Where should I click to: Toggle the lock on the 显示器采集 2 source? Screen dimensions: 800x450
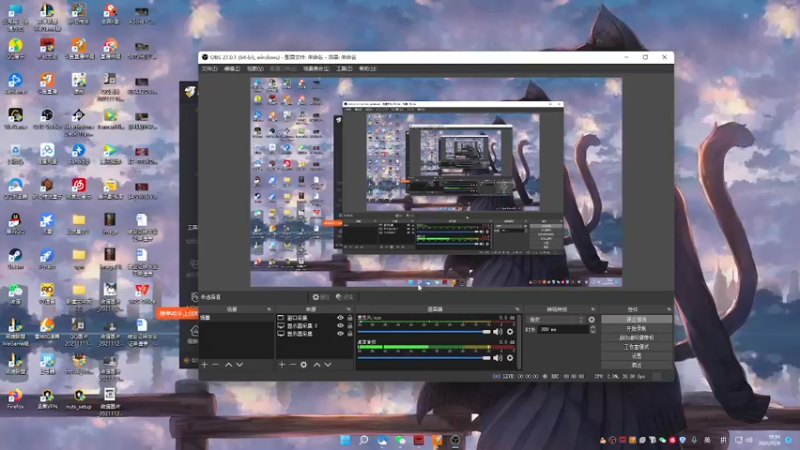(349, 326)
